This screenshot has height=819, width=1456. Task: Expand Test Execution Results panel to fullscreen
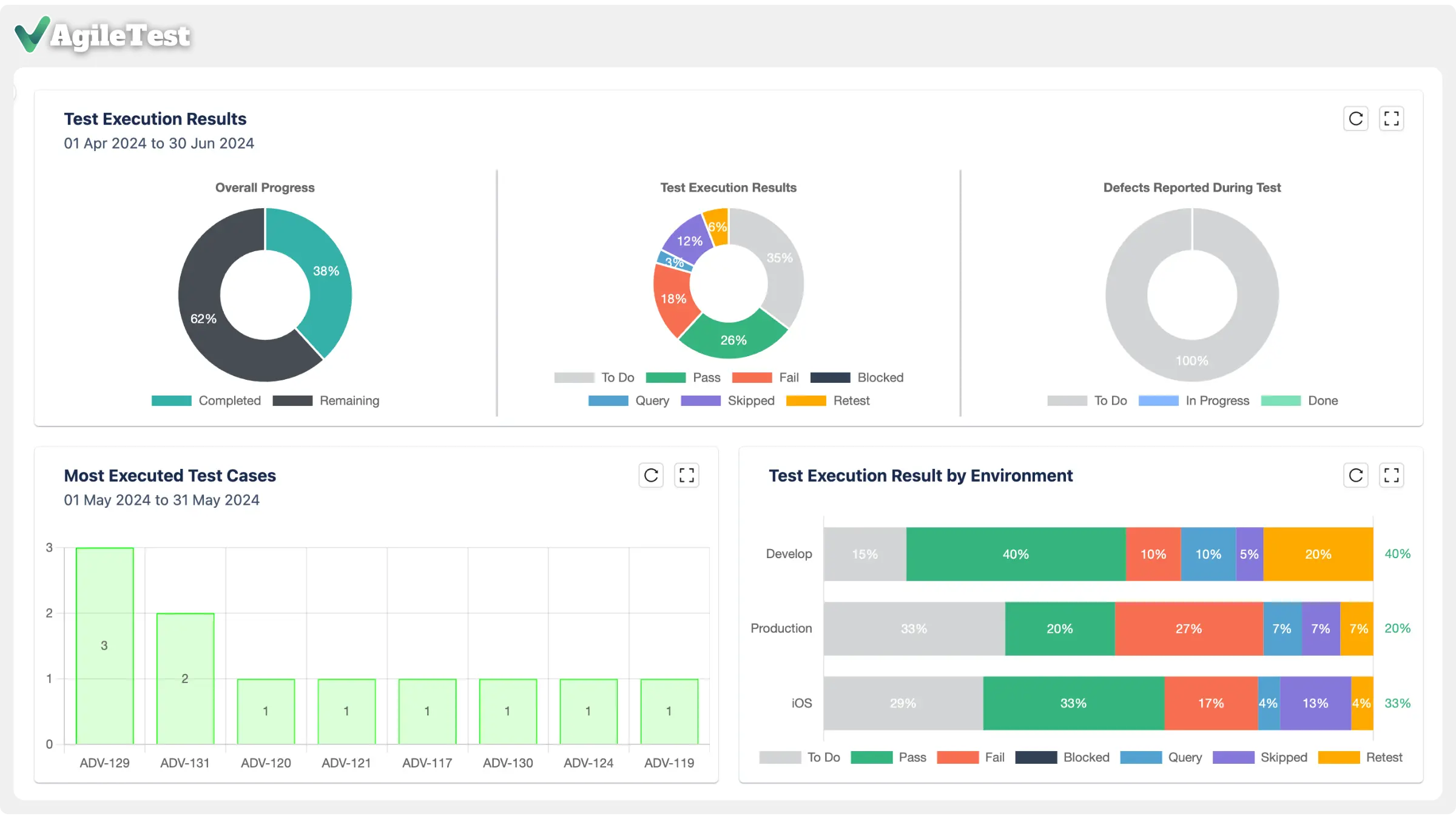[1392, 118]
